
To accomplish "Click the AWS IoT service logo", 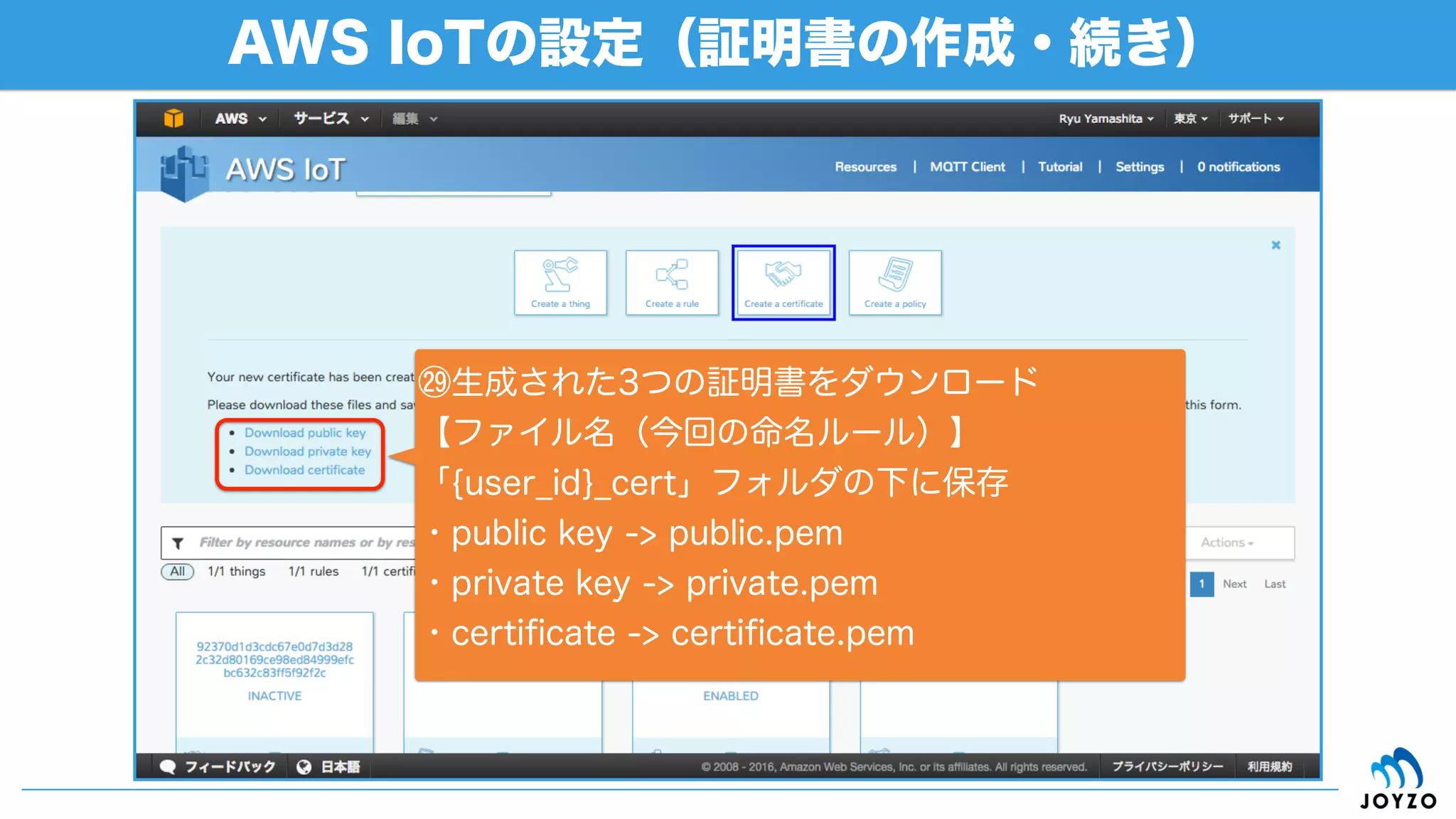I will coord(184,173).
